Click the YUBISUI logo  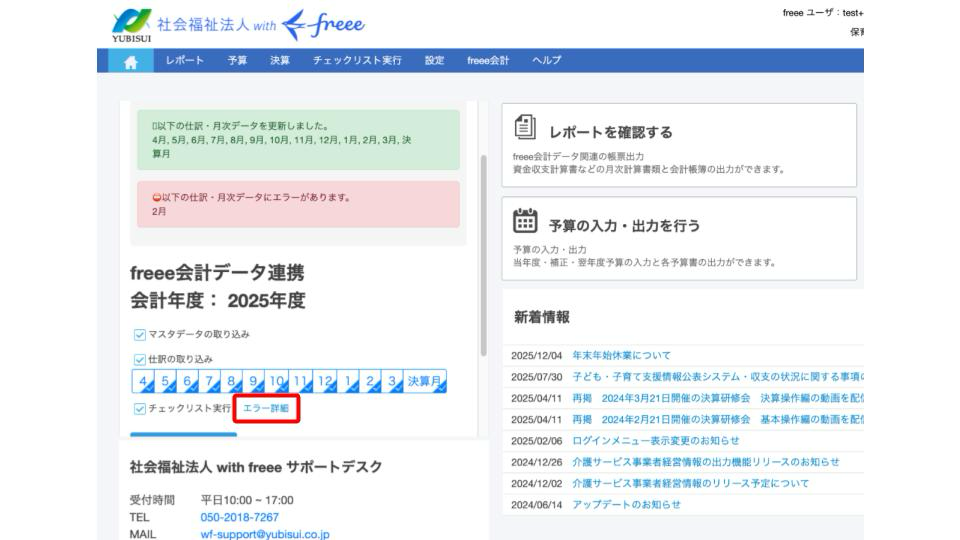pyautogui.click(x=131, y=26)
